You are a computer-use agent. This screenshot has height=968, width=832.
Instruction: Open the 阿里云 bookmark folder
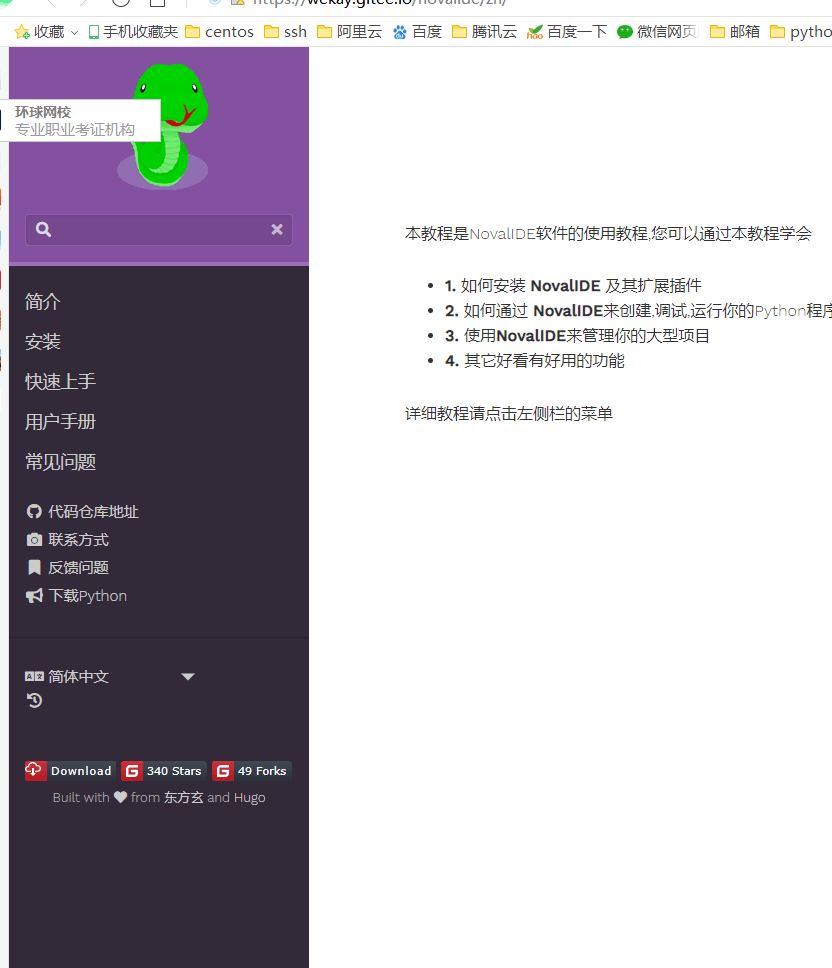pyautogui.click(x=349, y=31)
